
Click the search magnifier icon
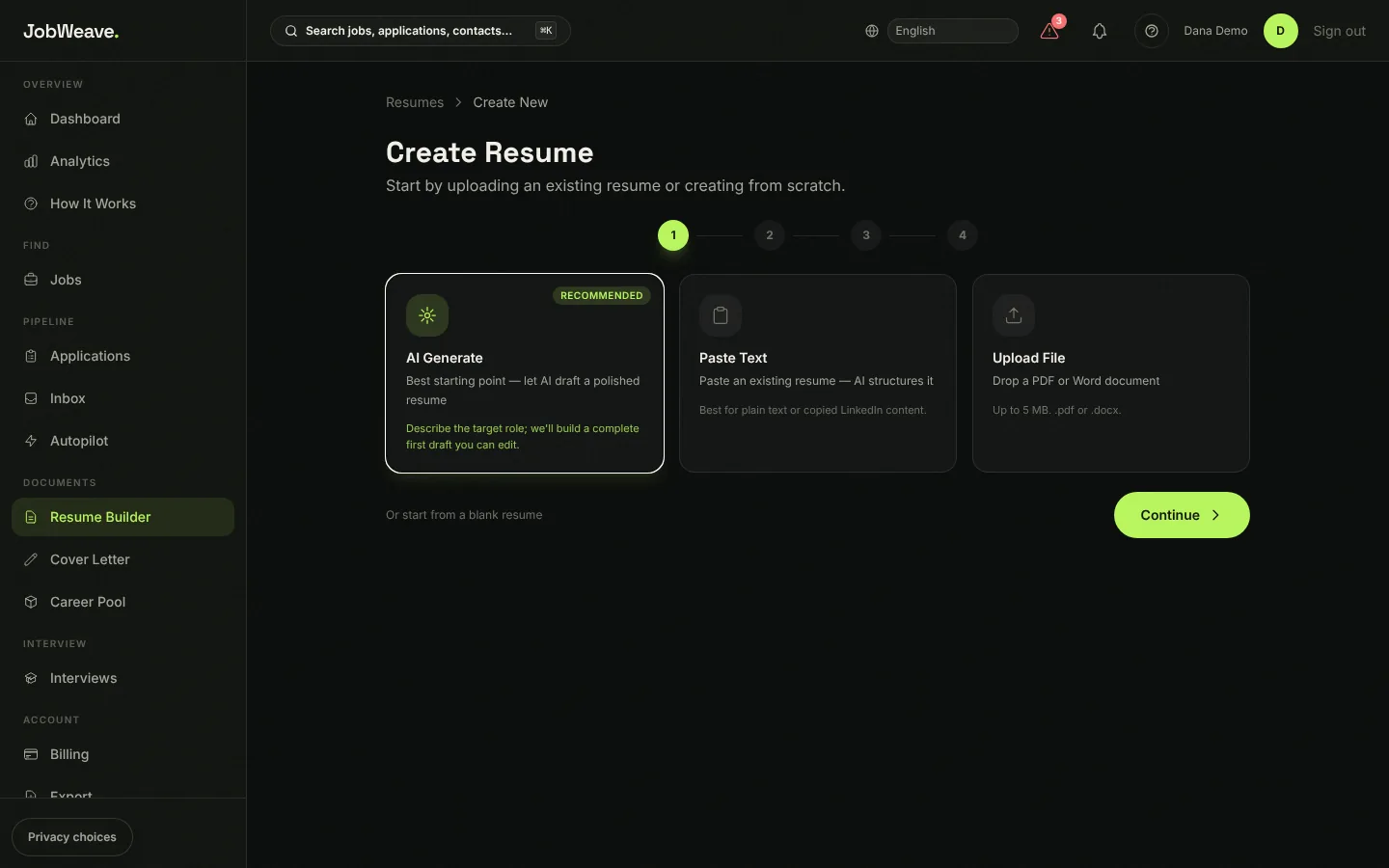(291, 31)
